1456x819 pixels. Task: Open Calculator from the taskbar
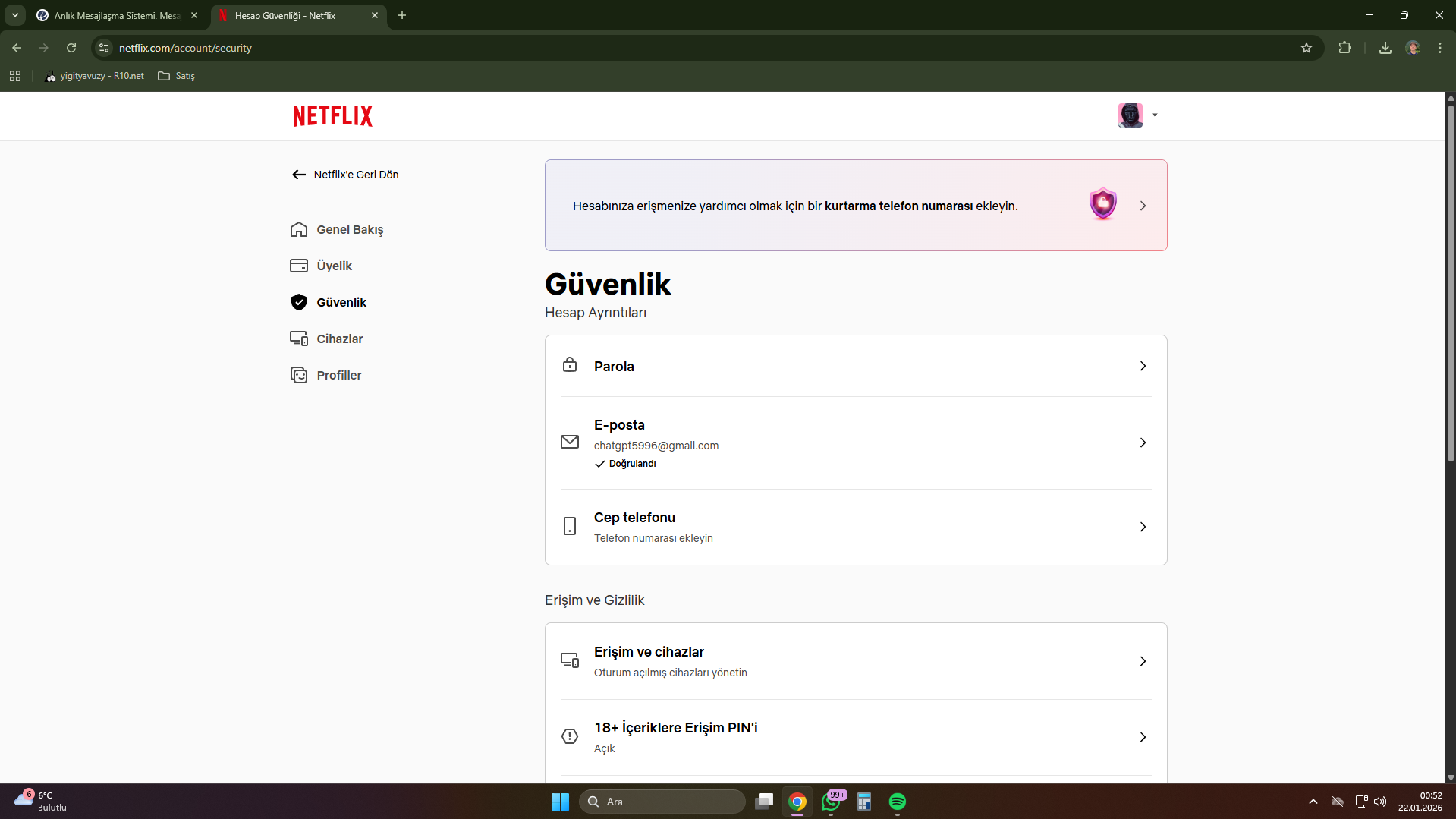864,802
